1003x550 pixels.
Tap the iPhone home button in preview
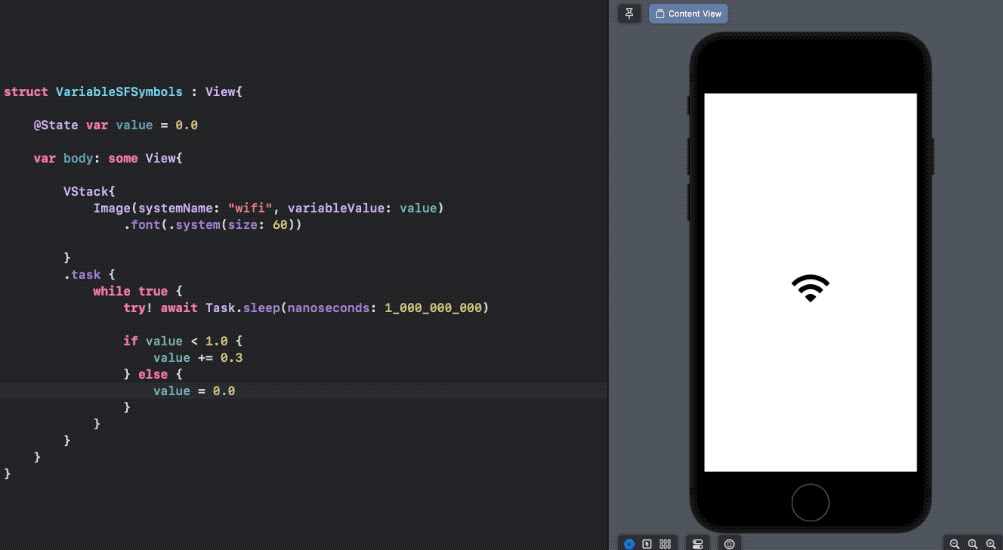pos(810,503)
